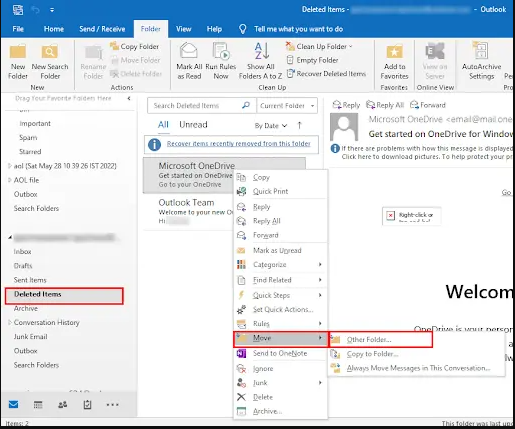The image size is (515, 429).
Task: Expand the aol Sat May 28 folder
Action: (x=9, y=166)
